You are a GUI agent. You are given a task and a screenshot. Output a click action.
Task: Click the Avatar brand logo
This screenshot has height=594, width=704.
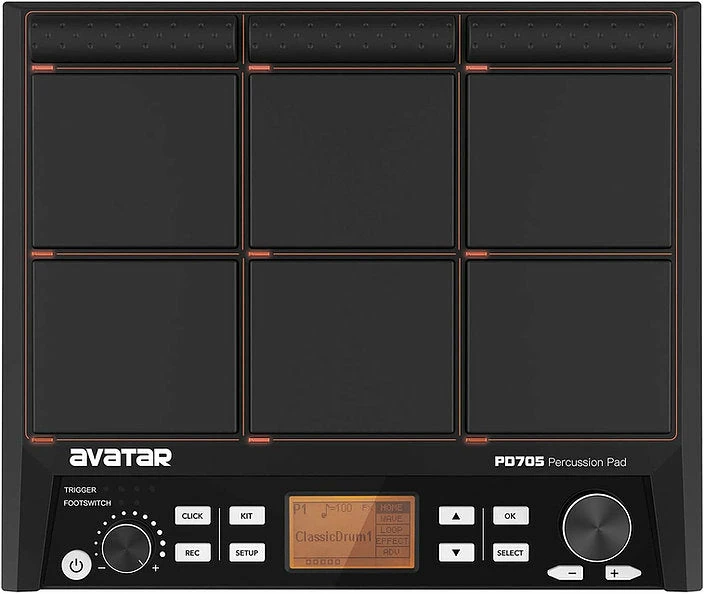120,458
